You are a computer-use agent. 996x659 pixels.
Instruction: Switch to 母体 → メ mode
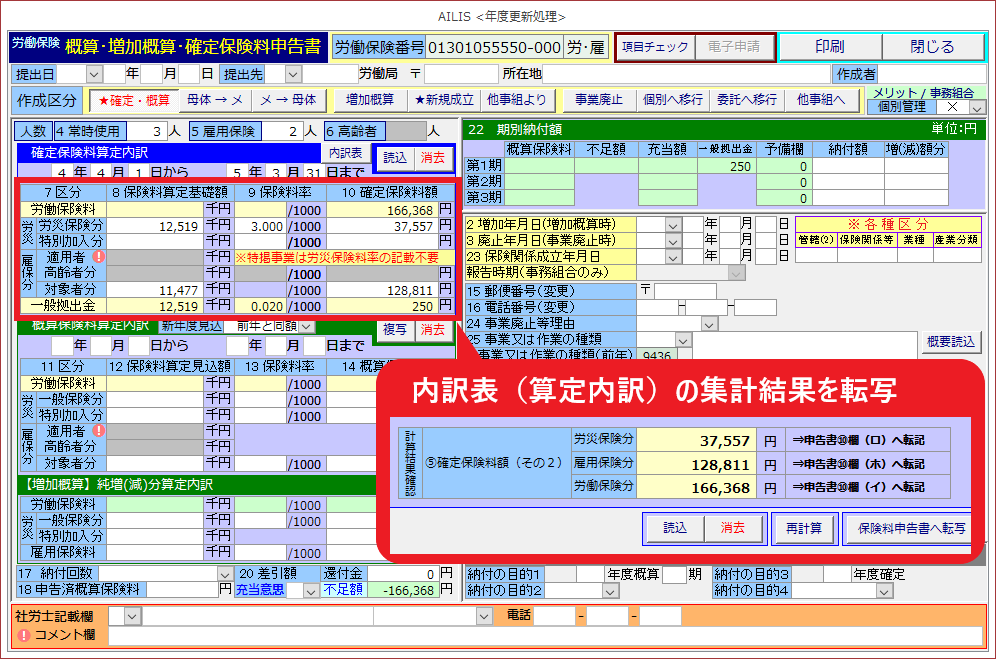click(x=215, y=100)
